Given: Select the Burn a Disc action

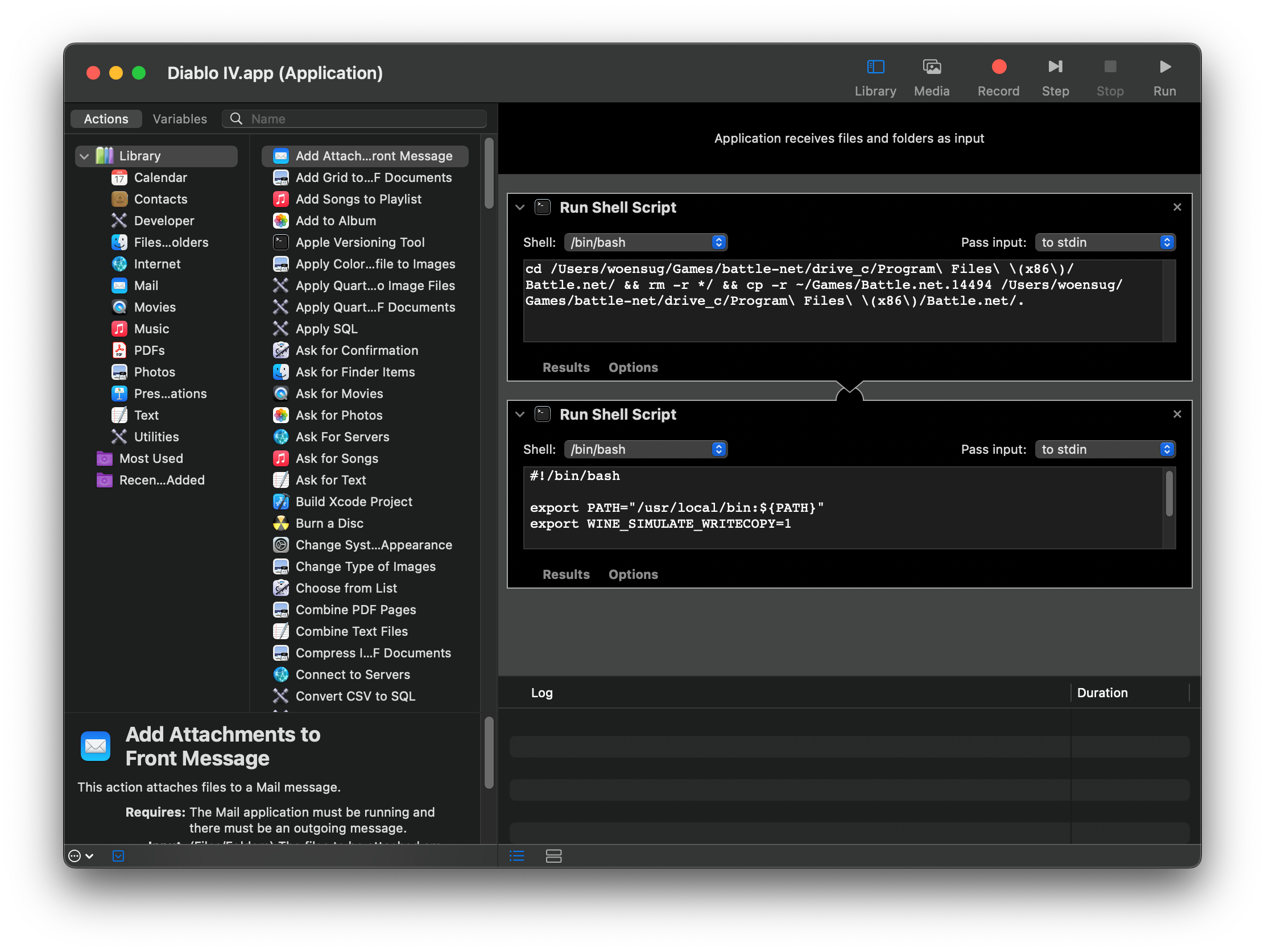Looking at the screenshot, I should tap(329, 523).
